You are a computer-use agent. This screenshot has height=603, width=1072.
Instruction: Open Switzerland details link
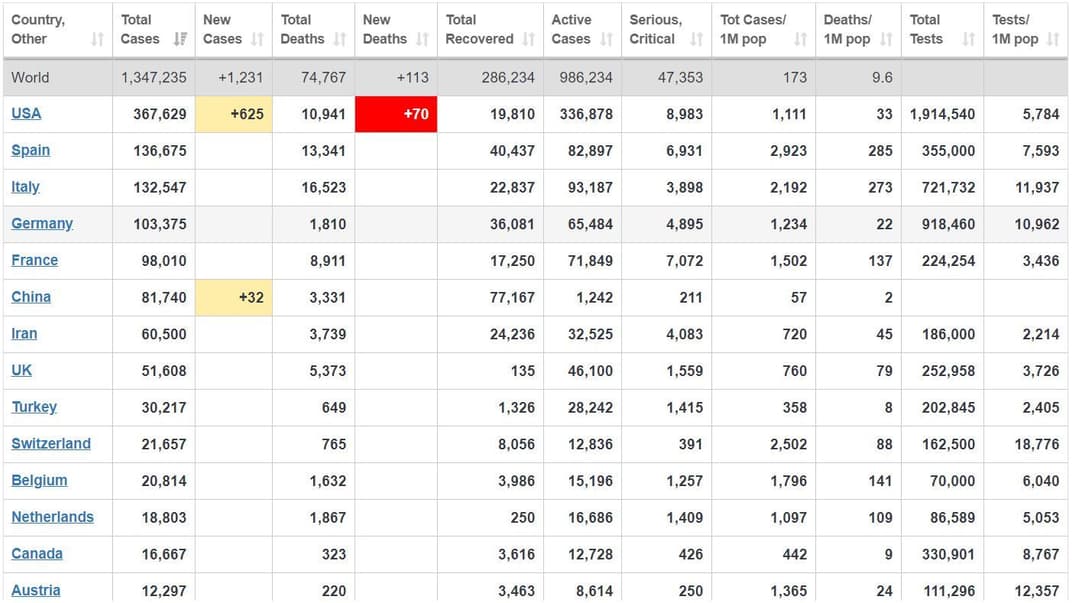[x=51, y=443]
